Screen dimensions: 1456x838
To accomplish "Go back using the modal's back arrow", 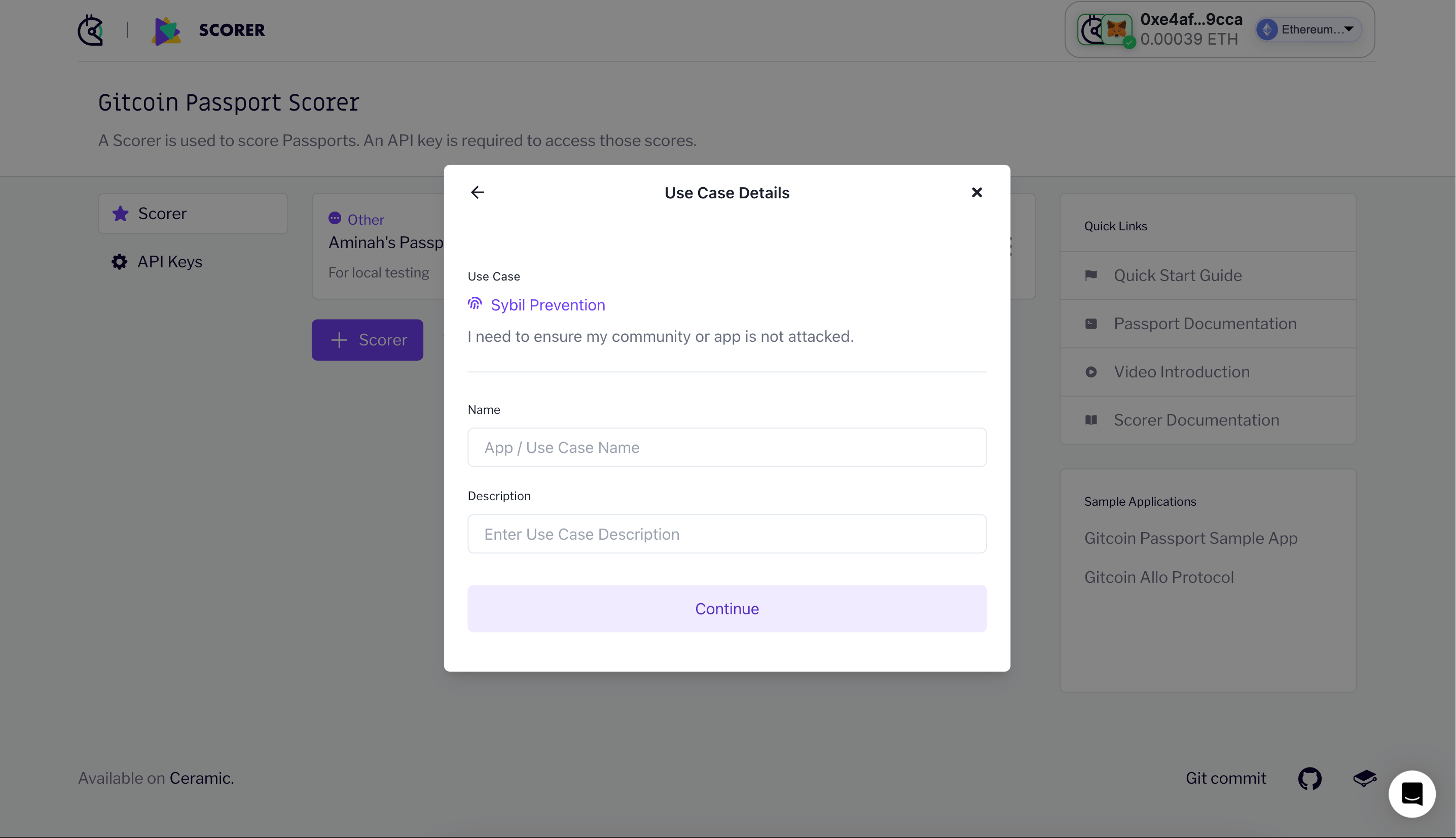I will point(477,192).
